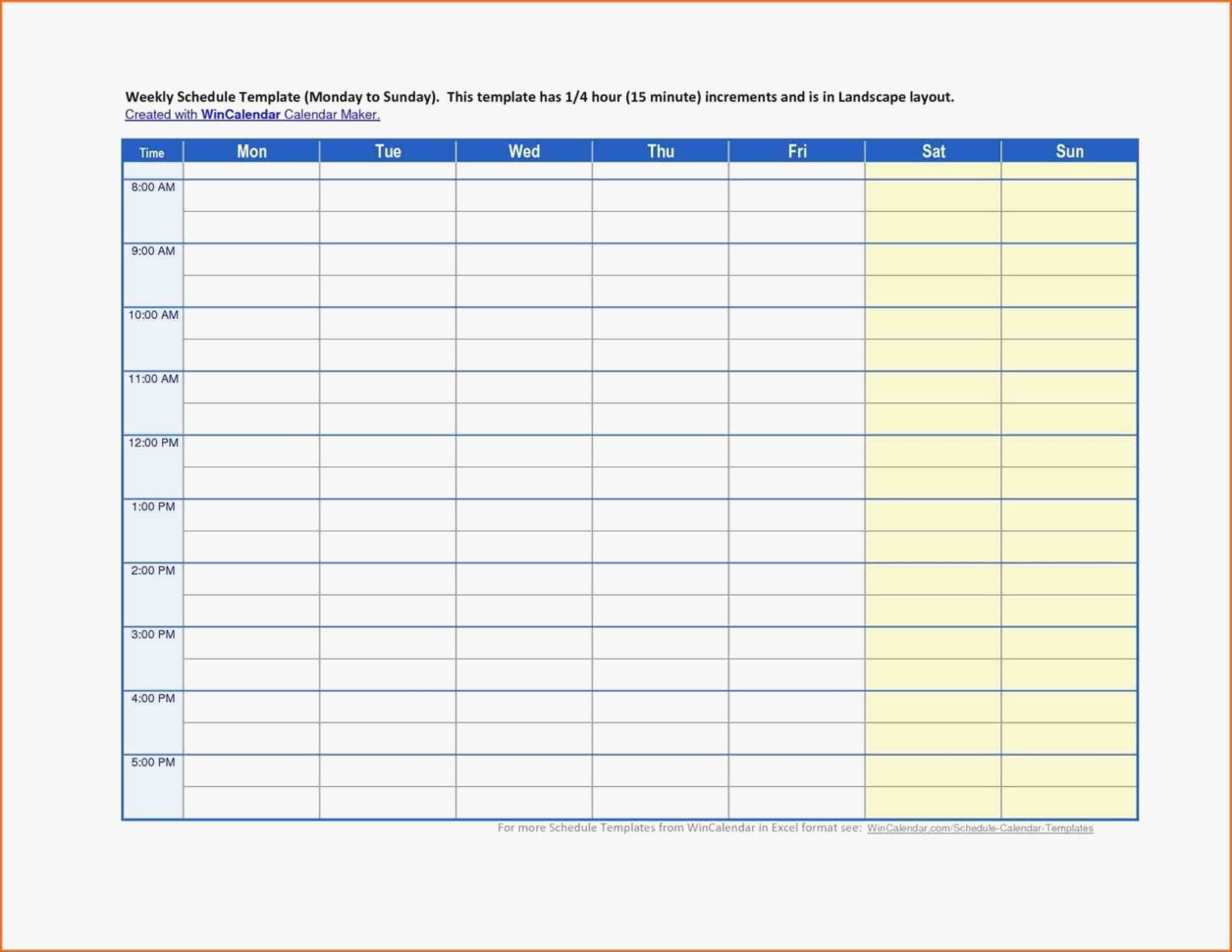Click the Tue column header

click(x=387, y=151)
